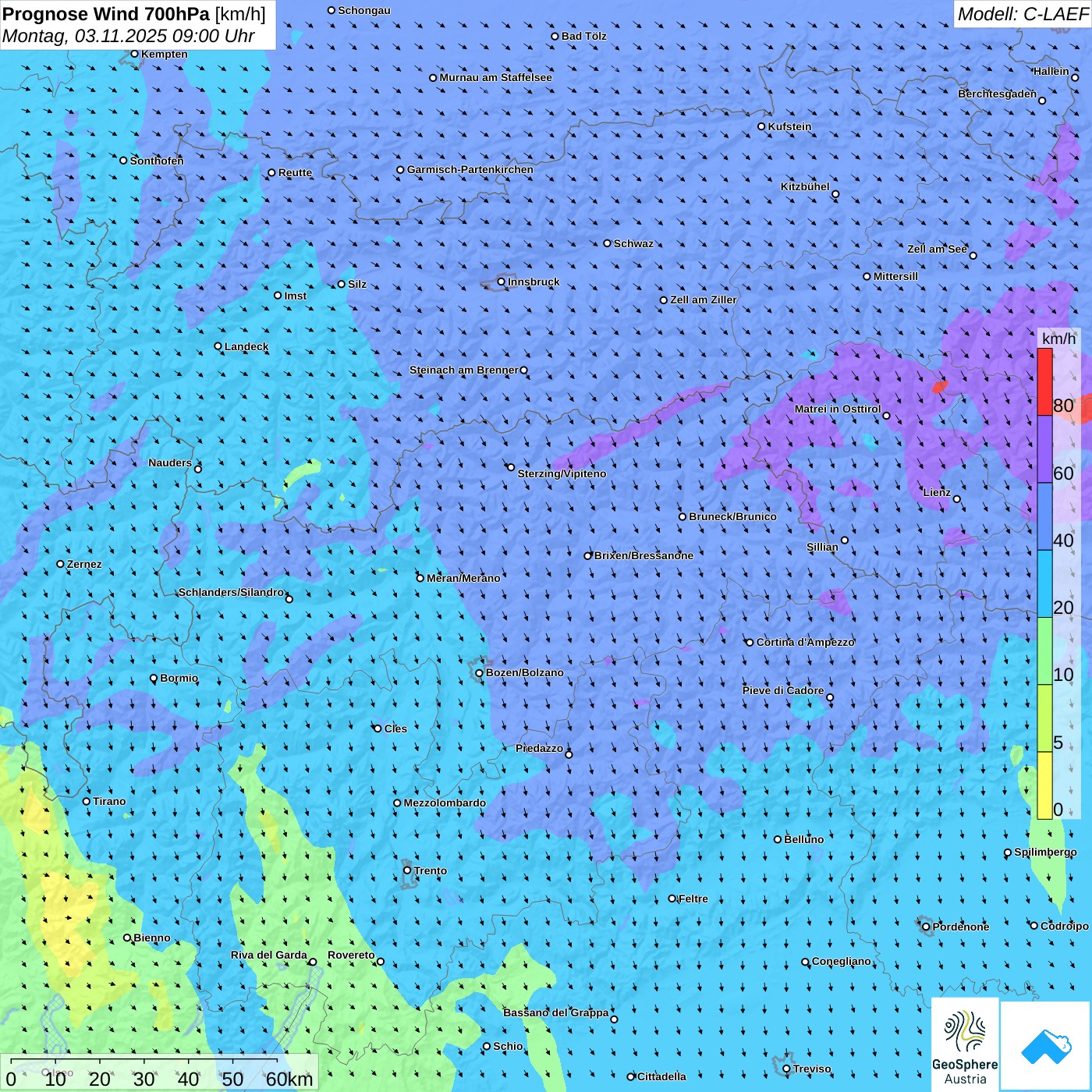
Task: Click the Kempten city marker
Action: [x=135, y=54]
